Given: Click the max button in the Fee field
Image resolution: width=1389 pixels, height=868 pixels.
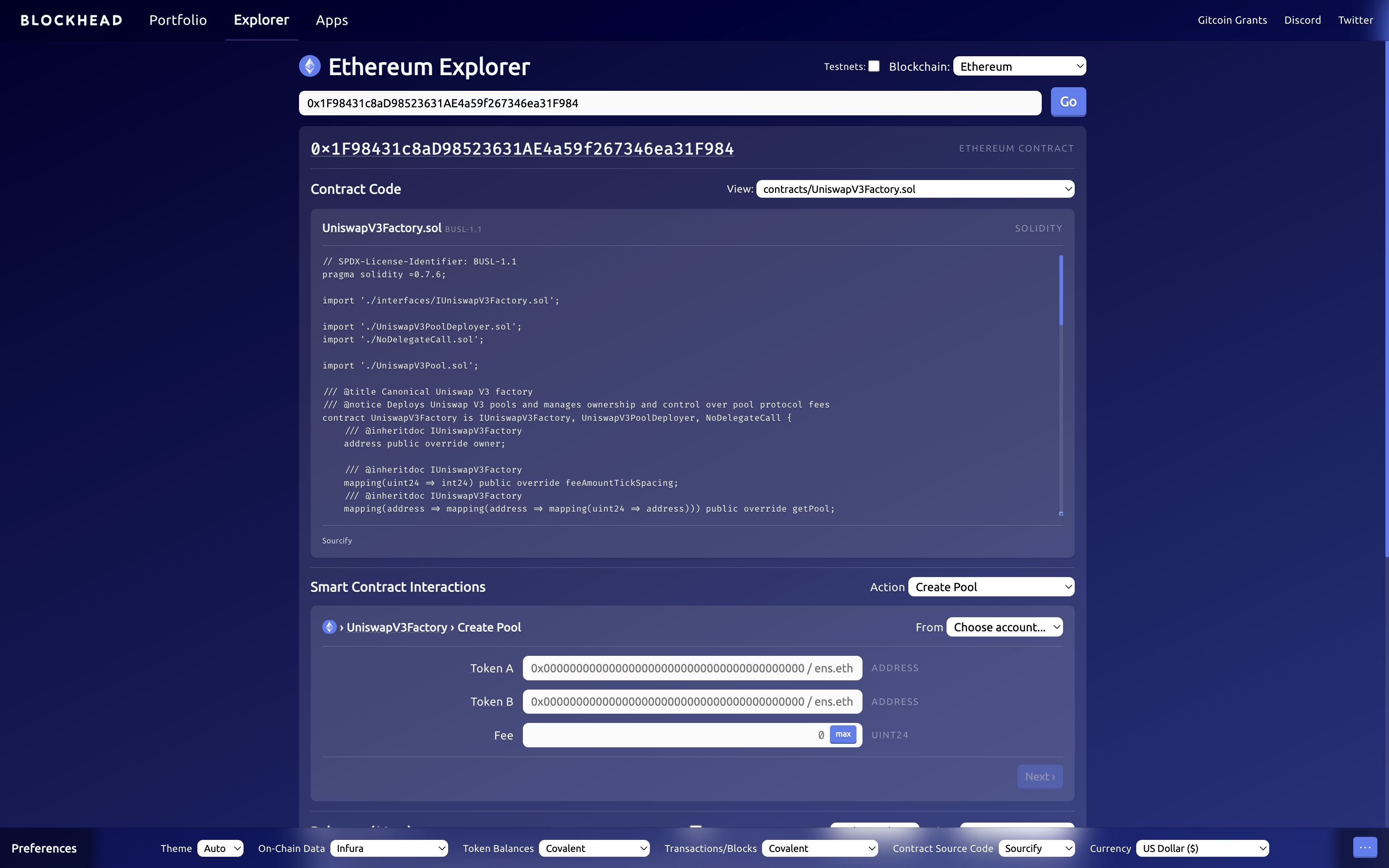Looking at the screenshot, I should (x=842, y=734).
